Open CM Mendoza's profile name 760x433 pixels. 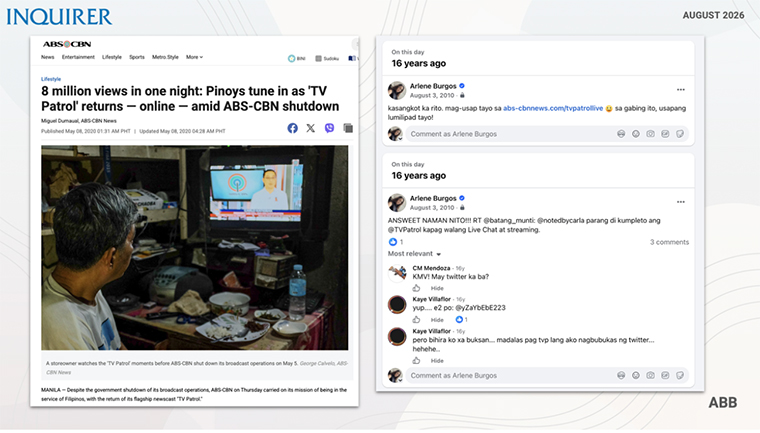(x=431, y=268)
